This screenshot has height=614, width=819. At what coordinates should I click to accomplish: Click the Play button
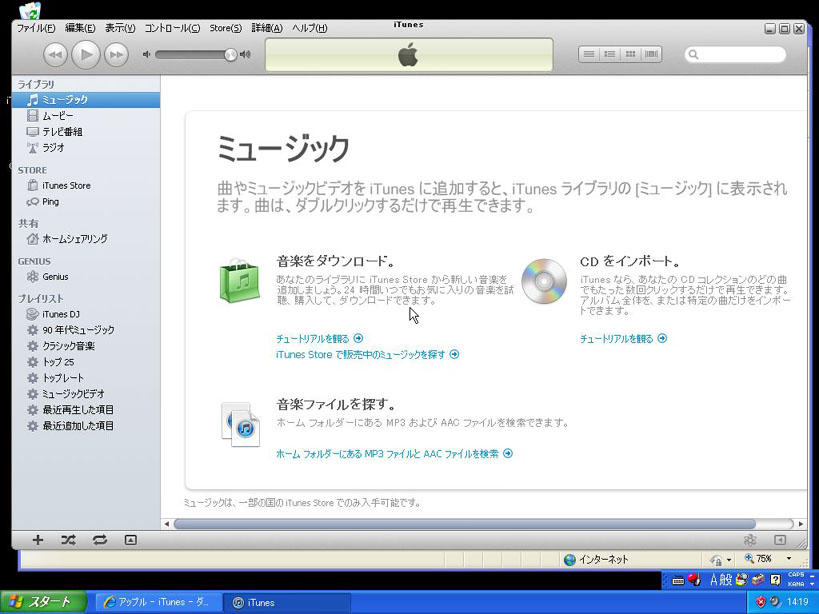pos(86,54)
